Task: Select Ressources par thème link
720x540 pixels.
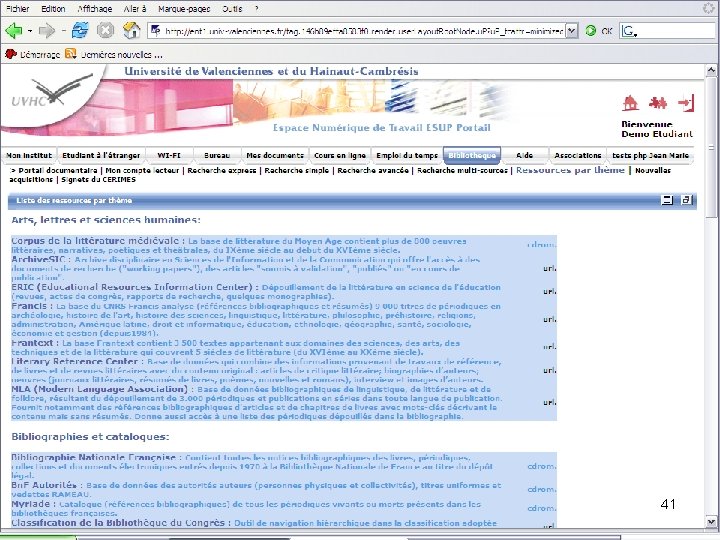Action: click(570, 170)
